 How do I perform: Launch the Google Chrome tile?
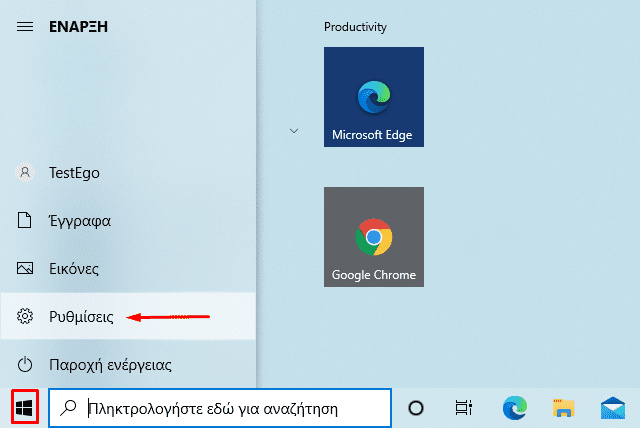pyautogui.click(x=374, y=237)
